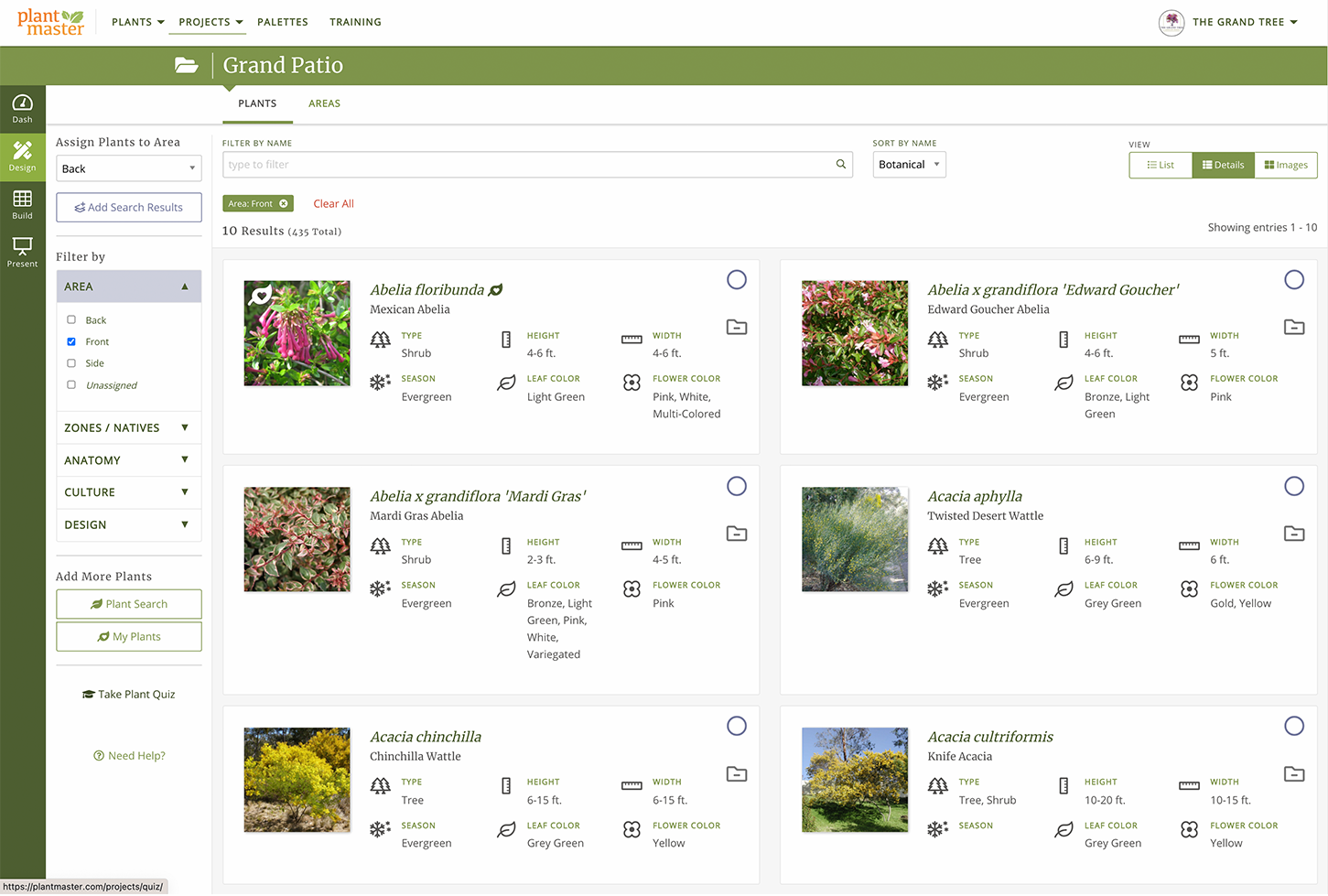
Task: Click folder icon on Mardi Gras card
Action: pyautogui.click(x=737, y=534)
